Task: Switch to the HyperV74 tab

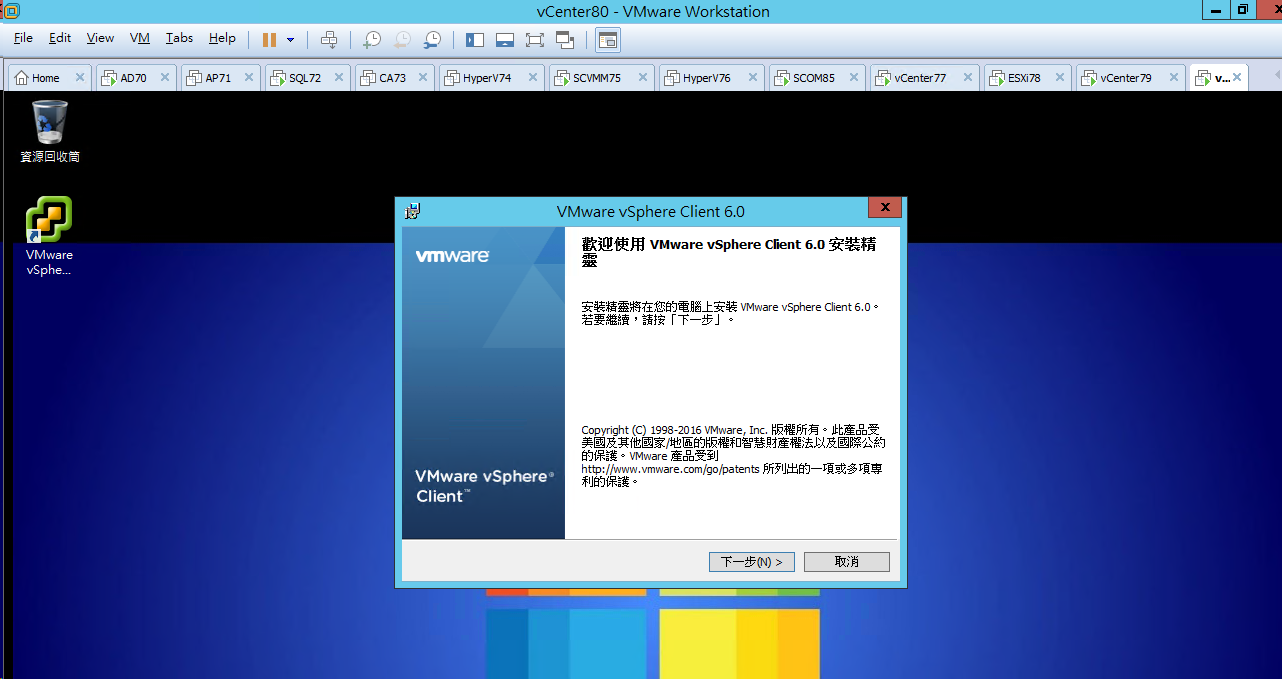Action: click(487, 78)
